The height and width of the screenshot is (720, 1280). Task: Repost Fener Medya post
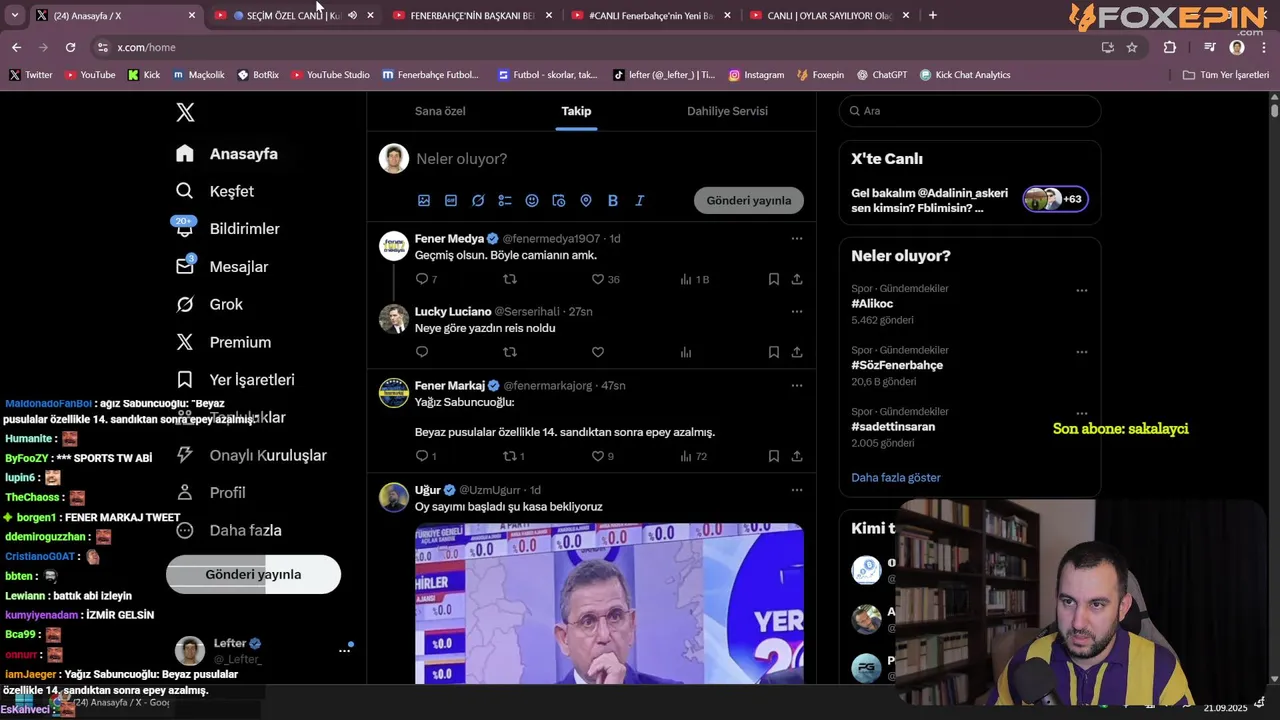(510, 279)
